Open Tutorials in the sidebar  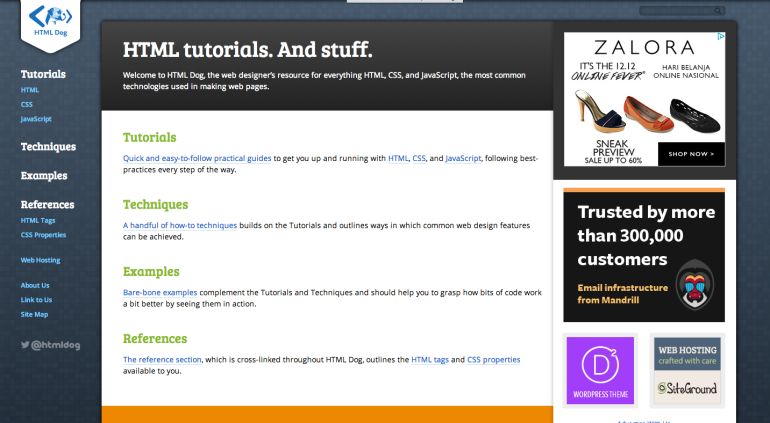coord(43,74)
